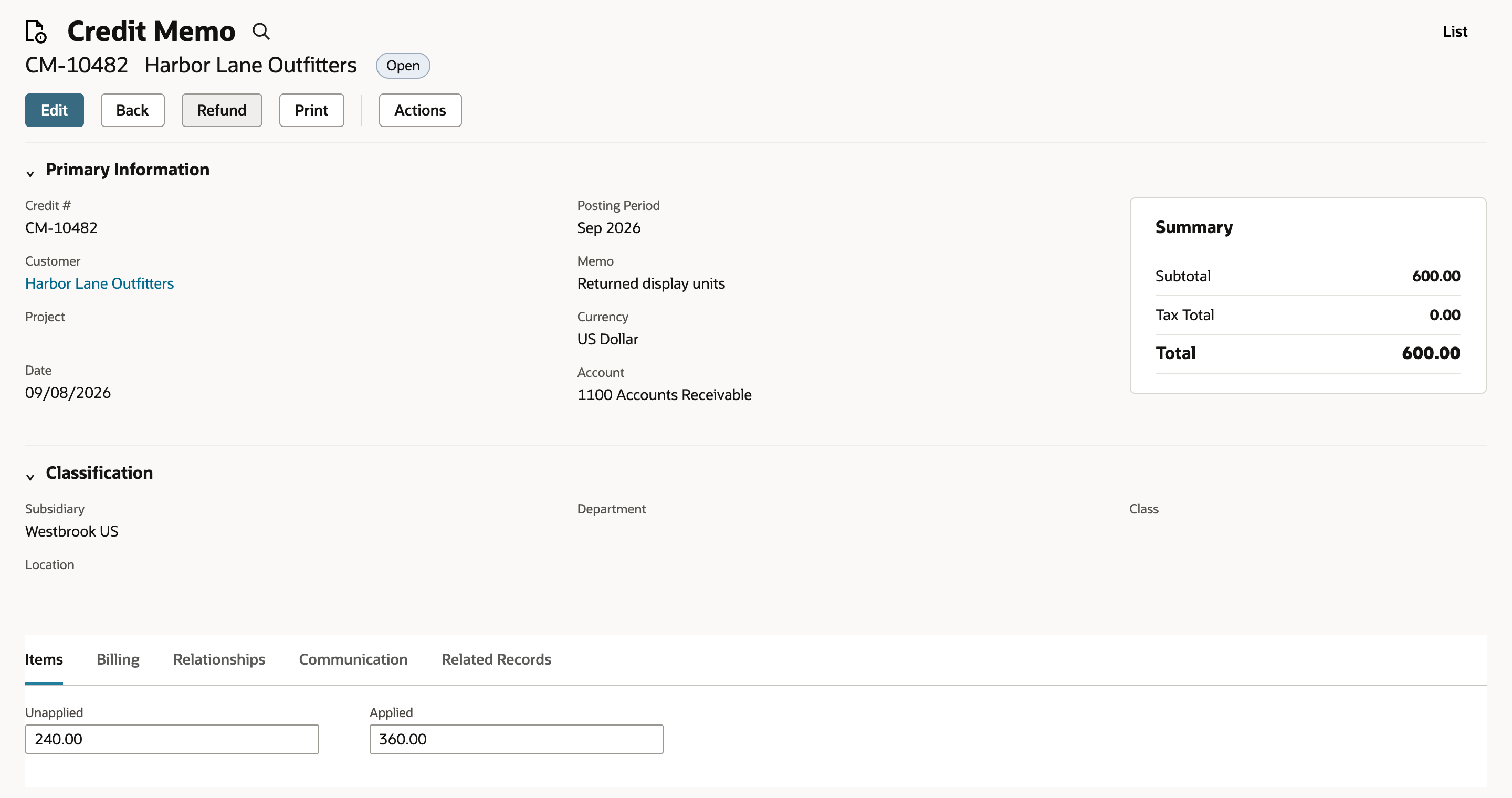Select posting period value 'Sep 2026'
Screen dimensions: 1512x798
[x=608, y=228]
